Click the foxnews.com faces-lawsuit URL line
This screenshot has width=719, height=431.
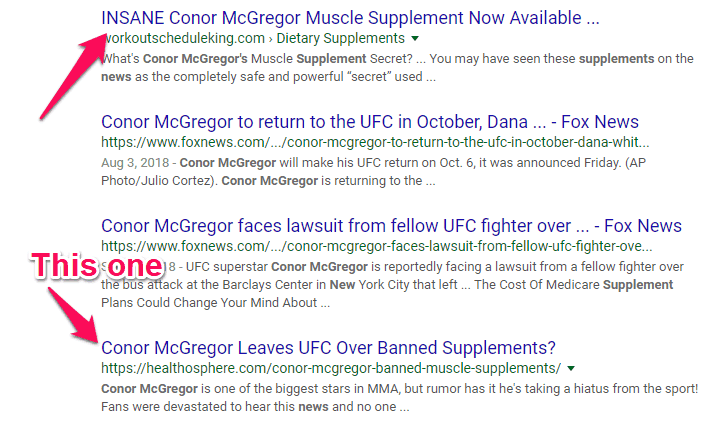click(x=376, y=246)
